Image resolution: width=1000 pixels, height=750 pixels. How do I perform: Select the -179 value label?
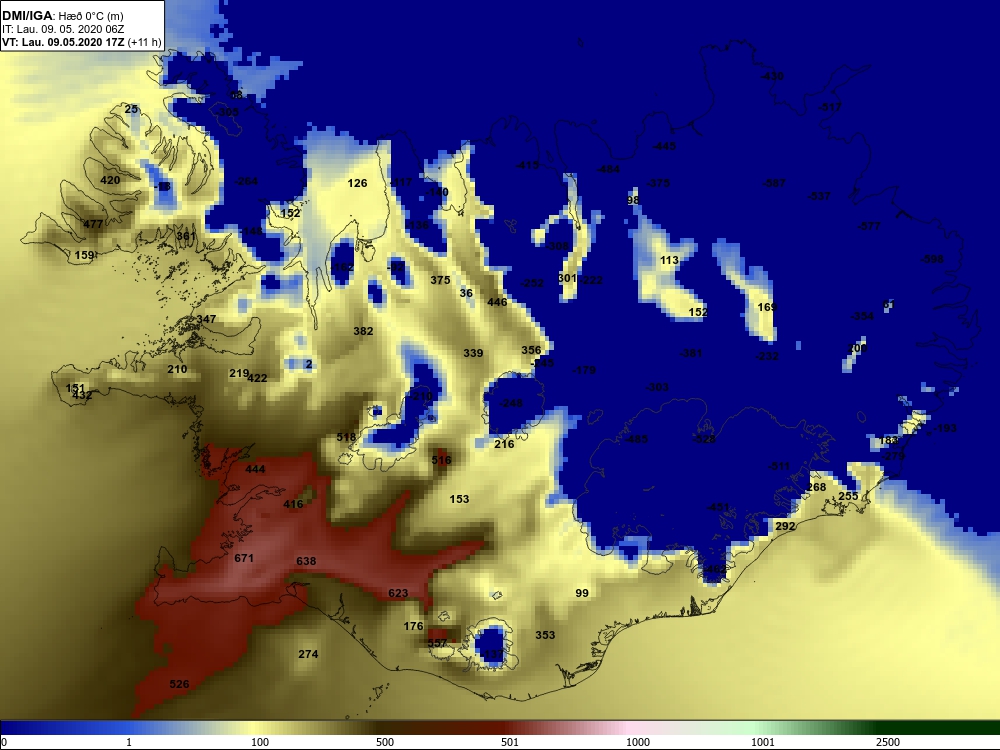tap(584, 371)
